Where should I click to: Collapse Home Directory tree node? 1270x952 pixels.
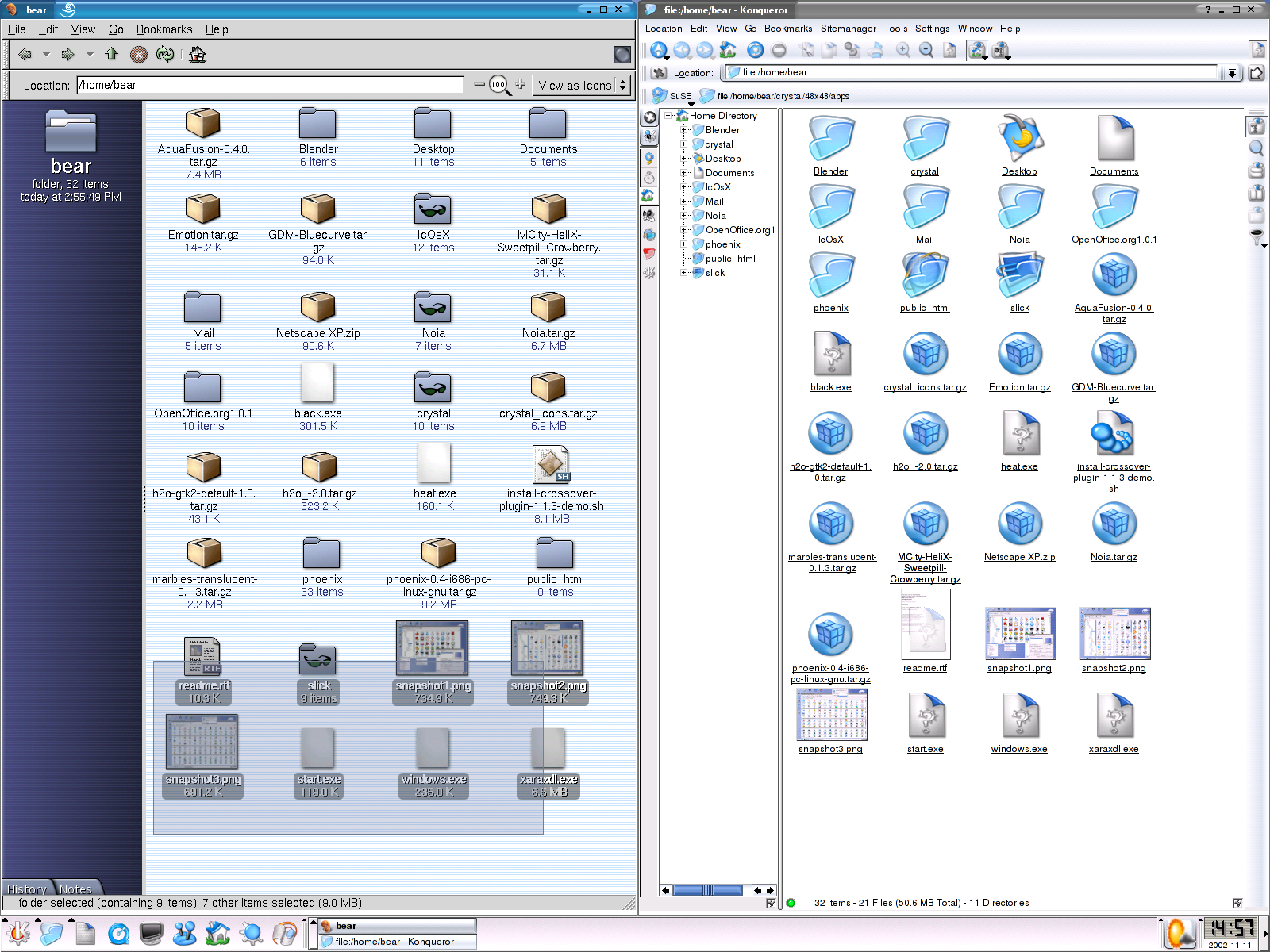(668, 116)
